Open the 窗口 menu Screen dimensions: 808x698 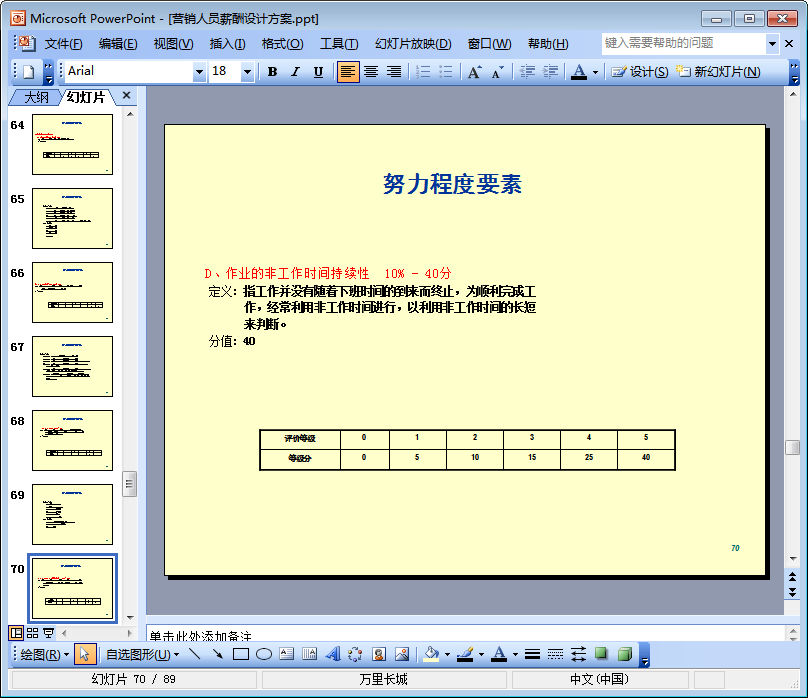(490, 44)
